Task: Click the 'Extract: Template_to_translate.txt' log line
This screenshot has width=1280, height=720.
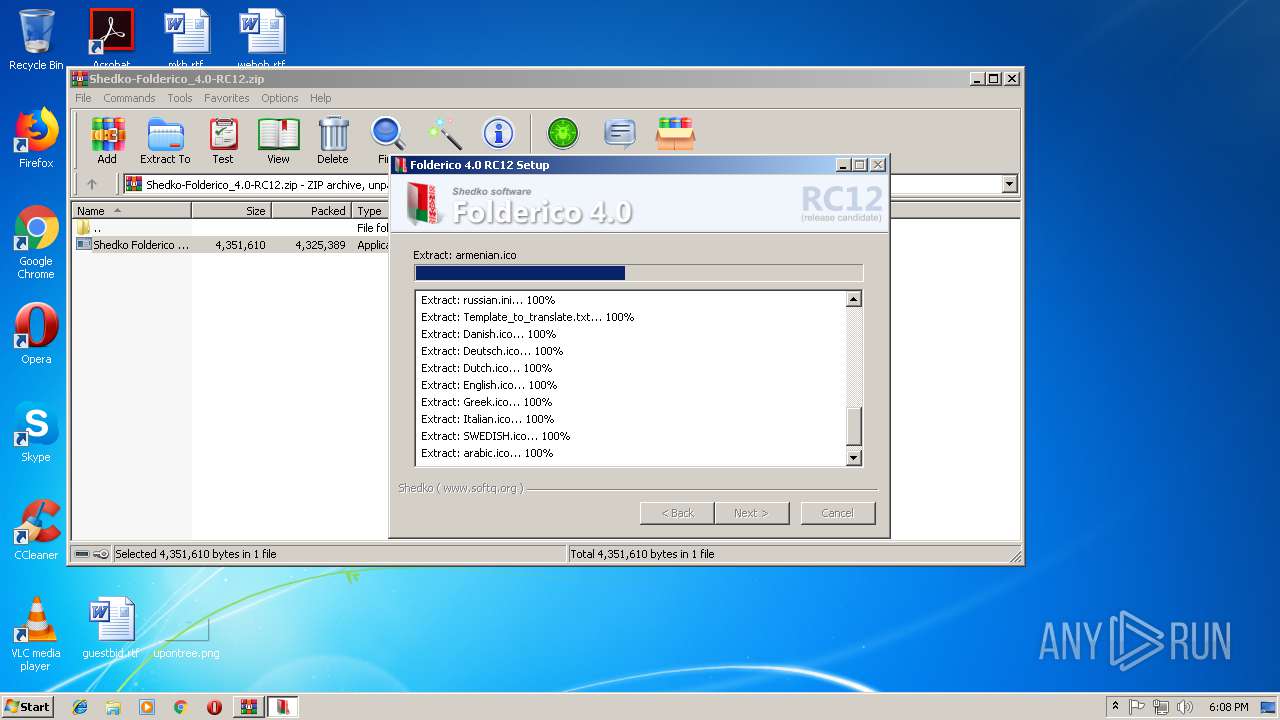Action: [527, 317]
